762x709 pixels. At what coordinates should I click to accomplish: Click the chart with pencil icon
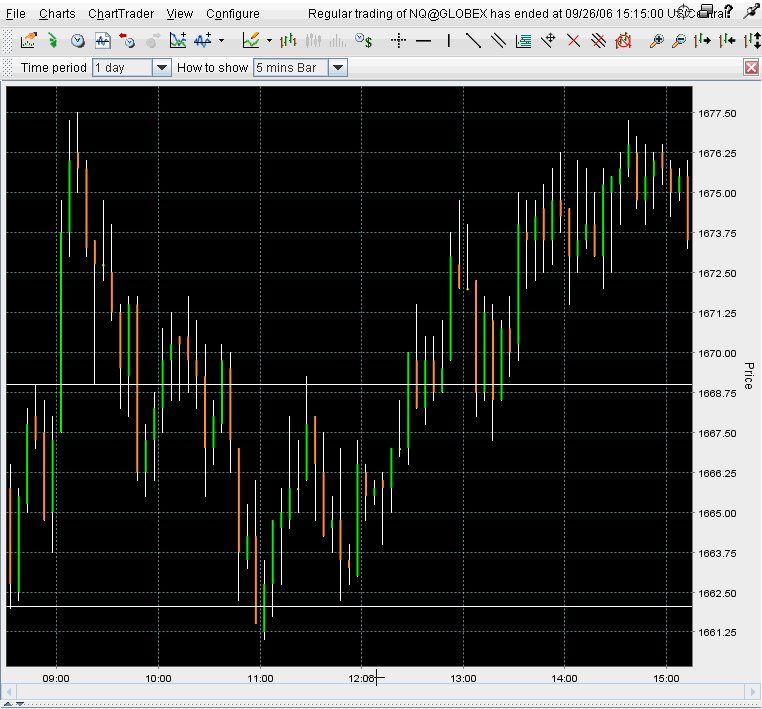(x=251, y=40)
